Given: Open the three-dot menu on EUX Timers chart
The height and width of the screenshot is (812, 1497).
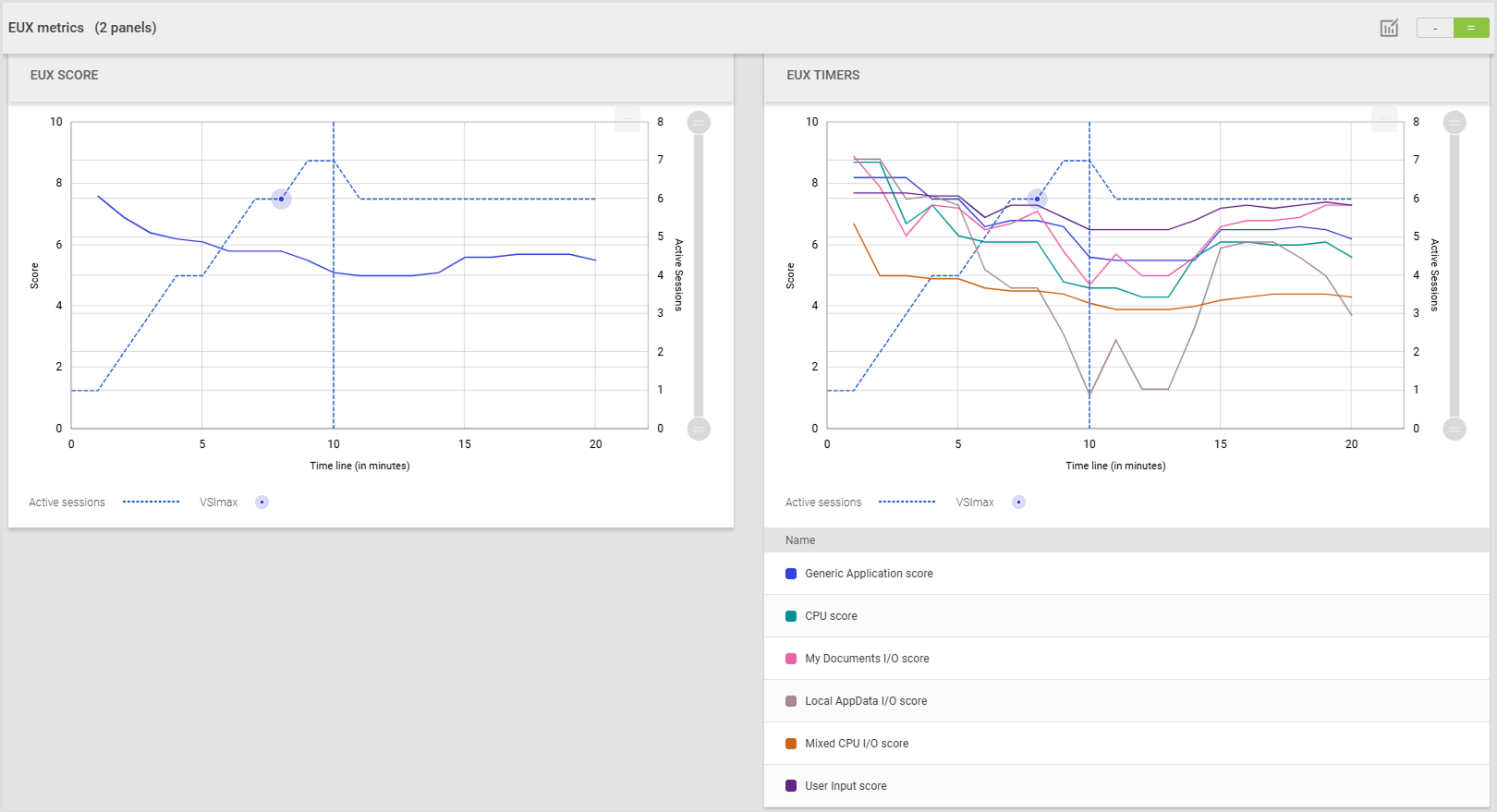Looking at the screenshot, I should tap(1383, 119).
